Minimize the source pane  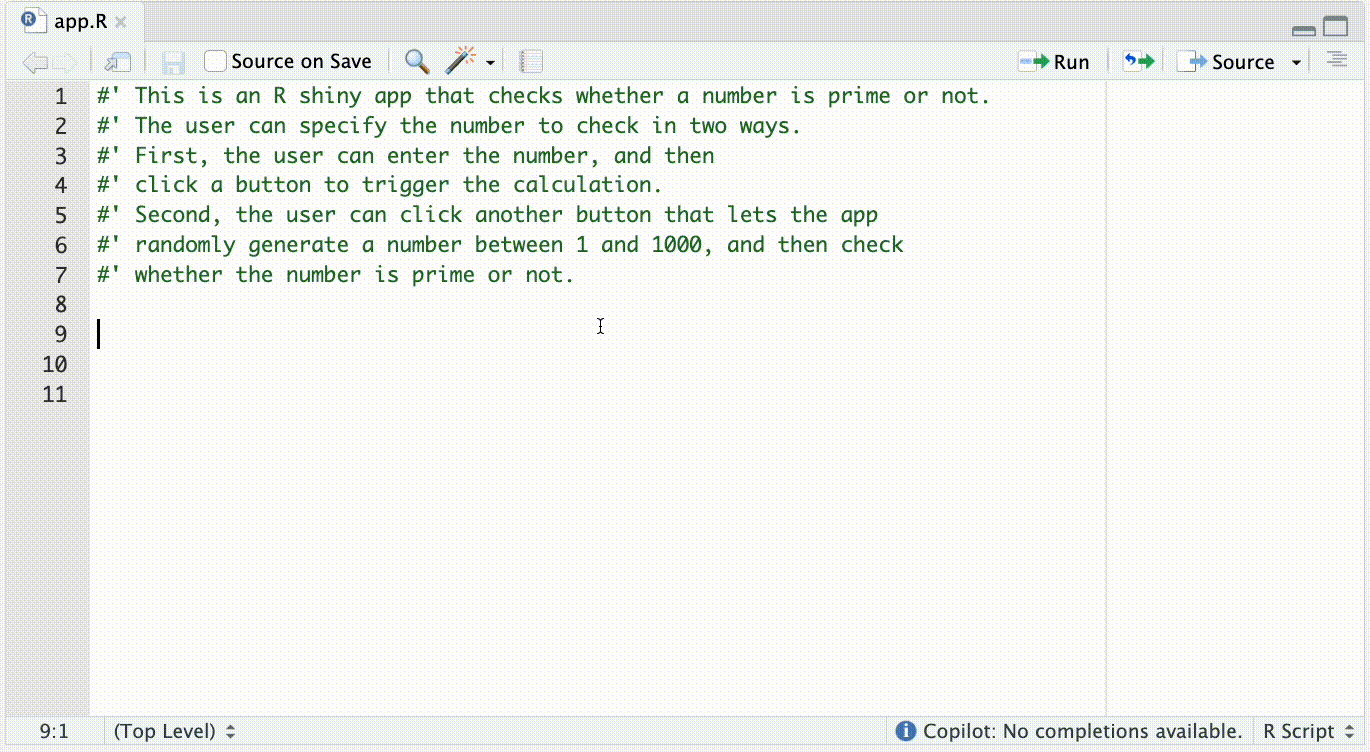(x=1304, y=29)
